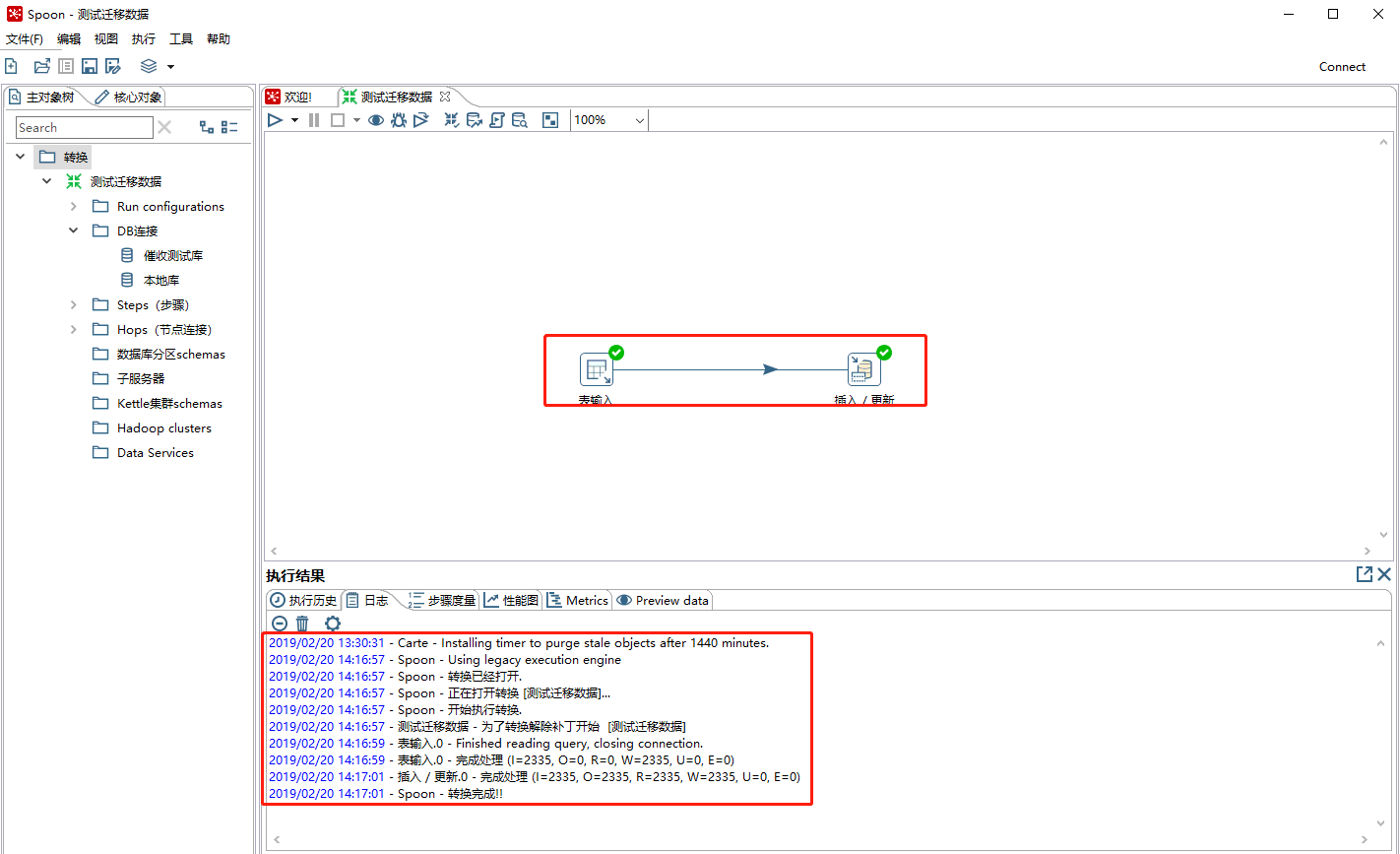Open the 性能图 results tab
Image resolution: width=1400 pixels, height=854 pixels.
512,600
